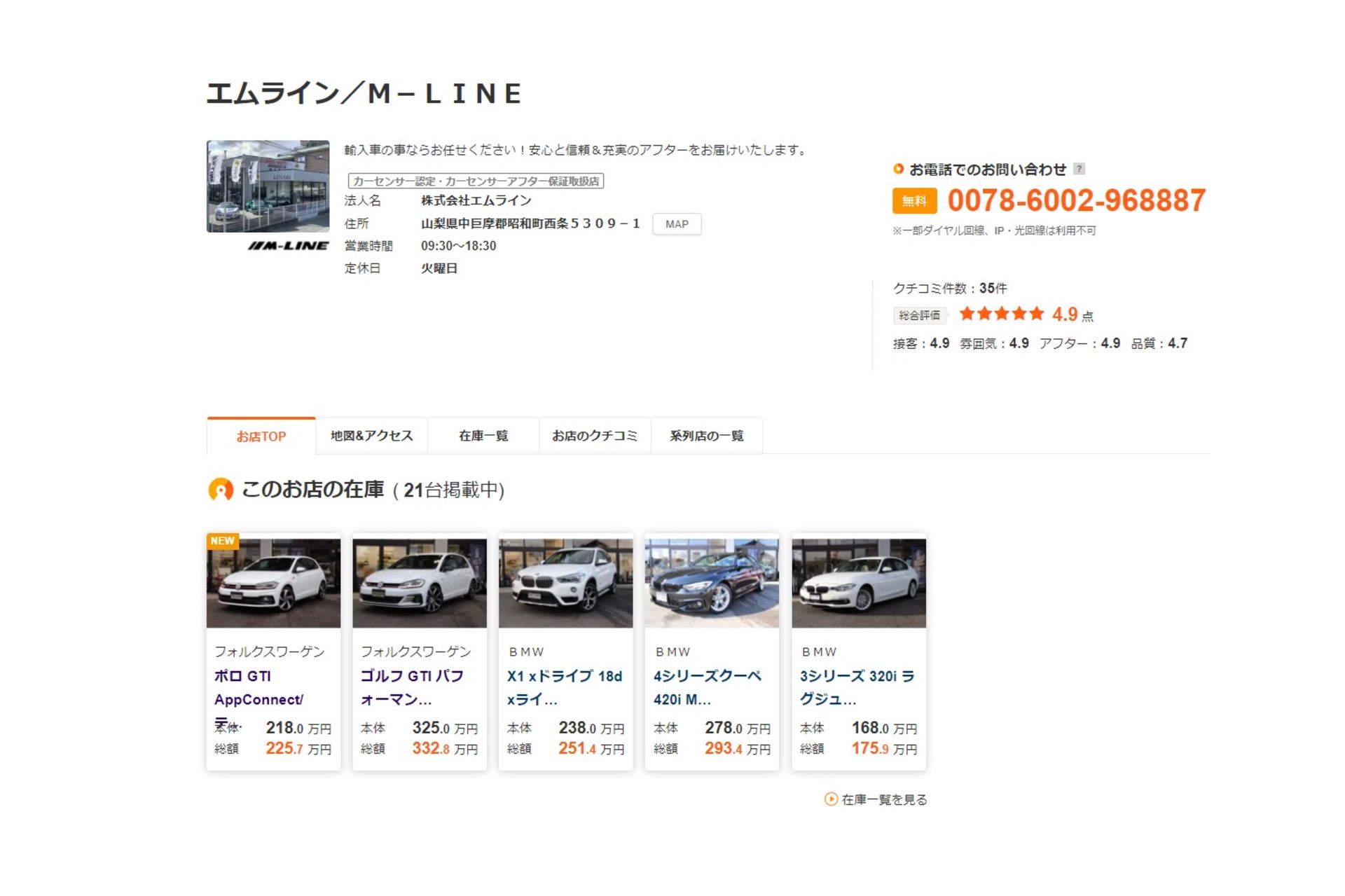
Task: Click the M-LINE logo image
Action: [288, 246]
